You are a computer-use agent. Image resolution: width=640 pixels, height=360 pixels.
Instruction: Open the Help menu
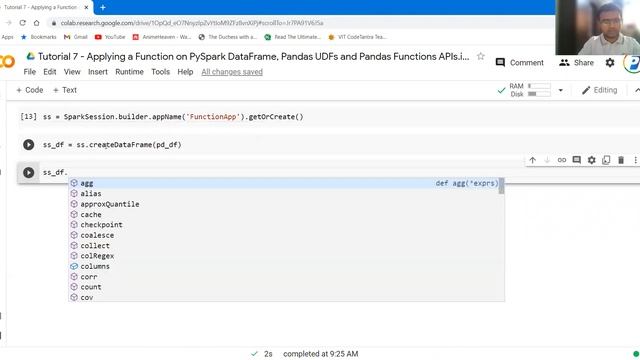pos(185,72)
